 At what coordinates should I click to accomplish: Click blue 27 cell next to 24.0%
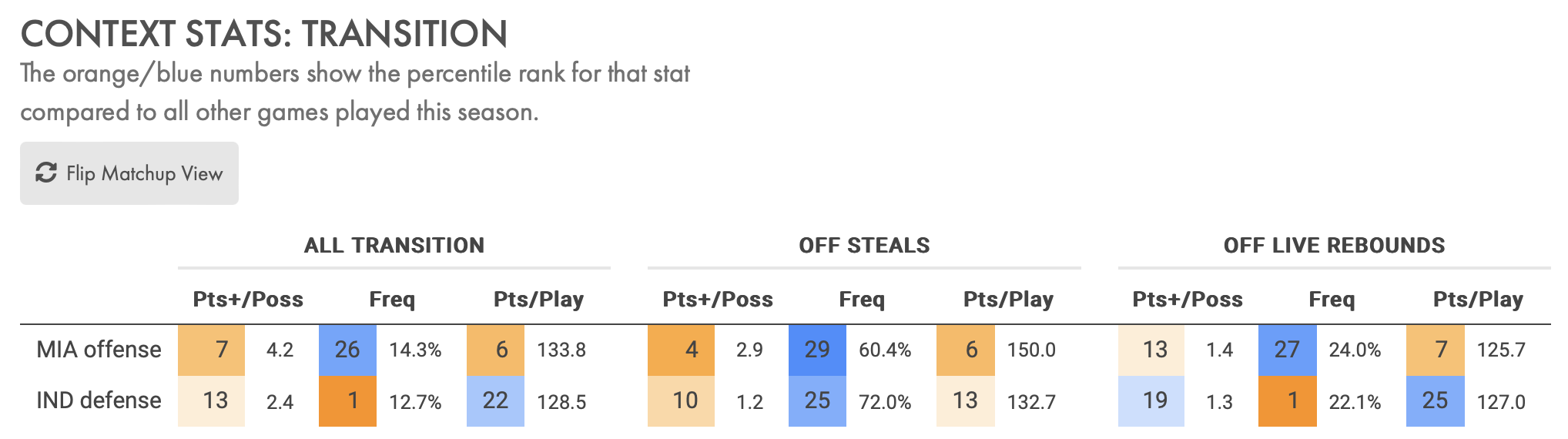click(1287, 350)
